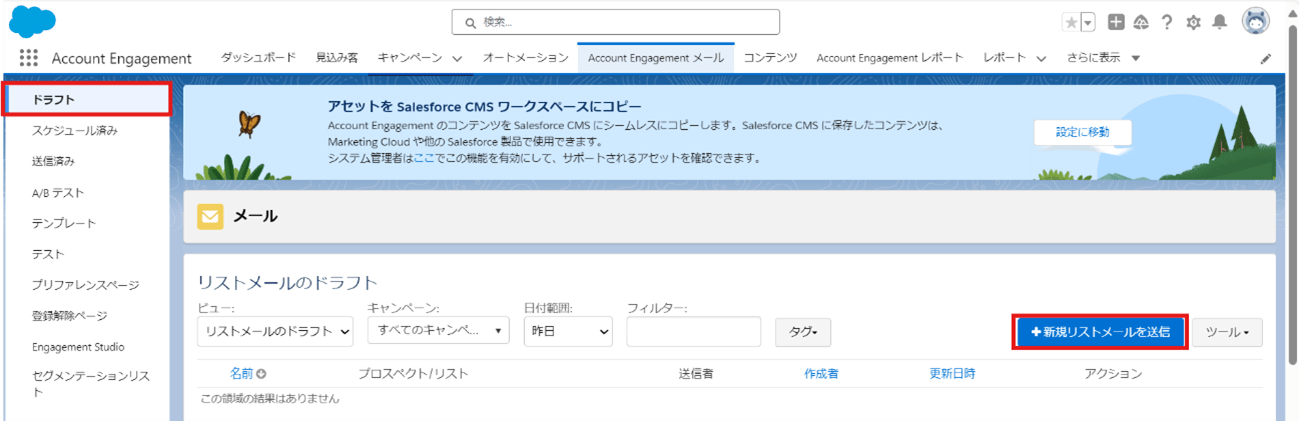
Task: Click the プロスペクト/リスト column header
Action: coord(413,374)
